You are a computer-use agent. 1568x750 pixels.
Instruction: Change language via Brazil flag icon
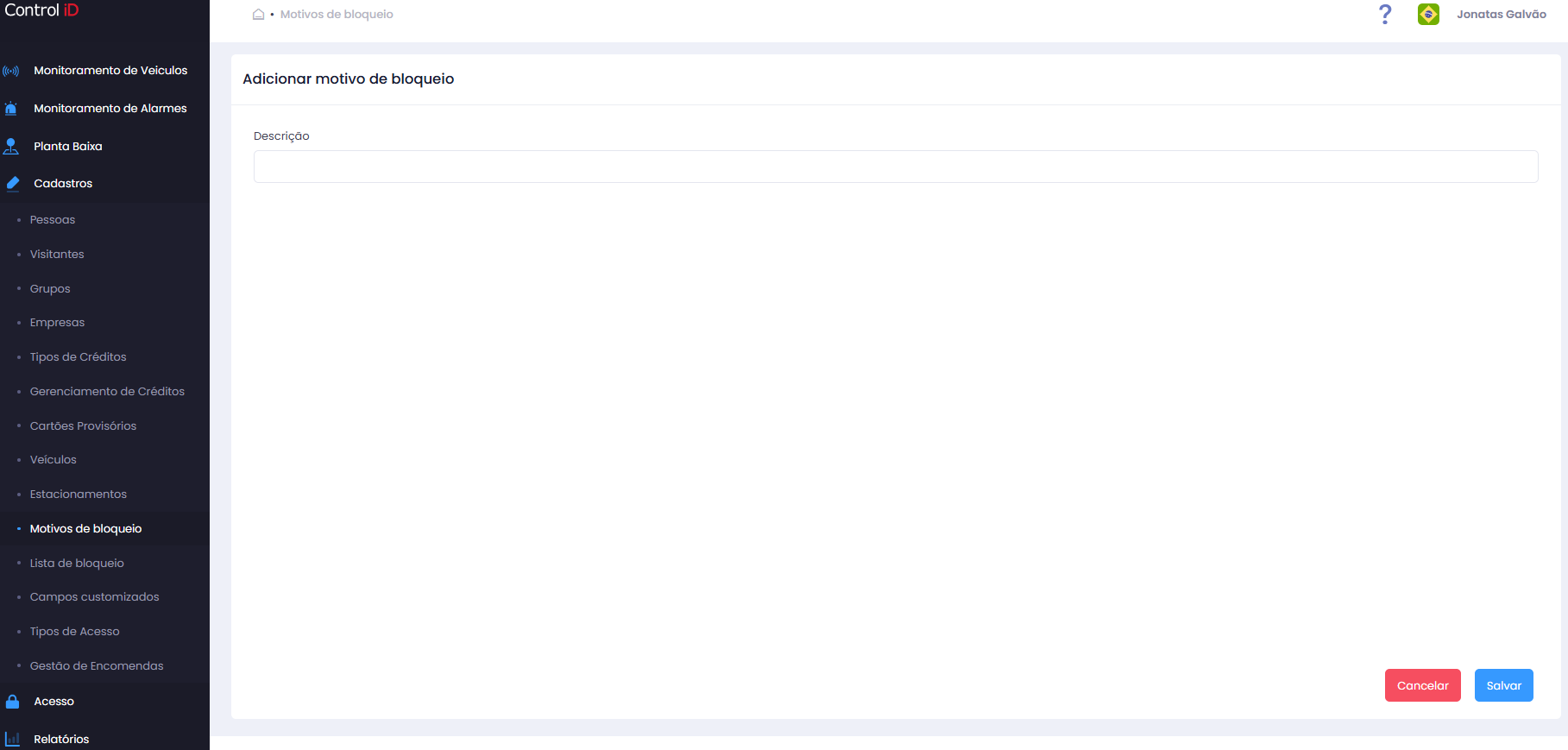pyautogui.click(x=1428, y=15)
